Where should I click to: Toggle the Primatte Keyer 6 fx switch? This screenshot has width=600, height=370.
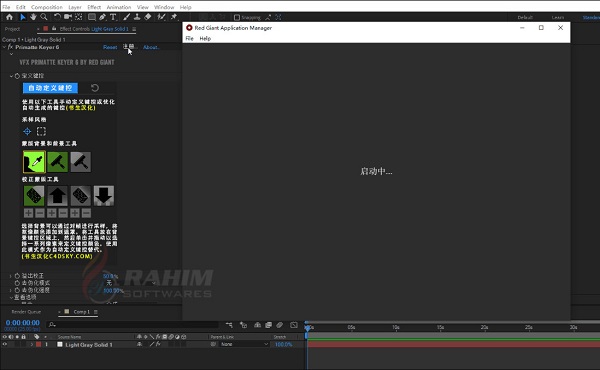10,47
